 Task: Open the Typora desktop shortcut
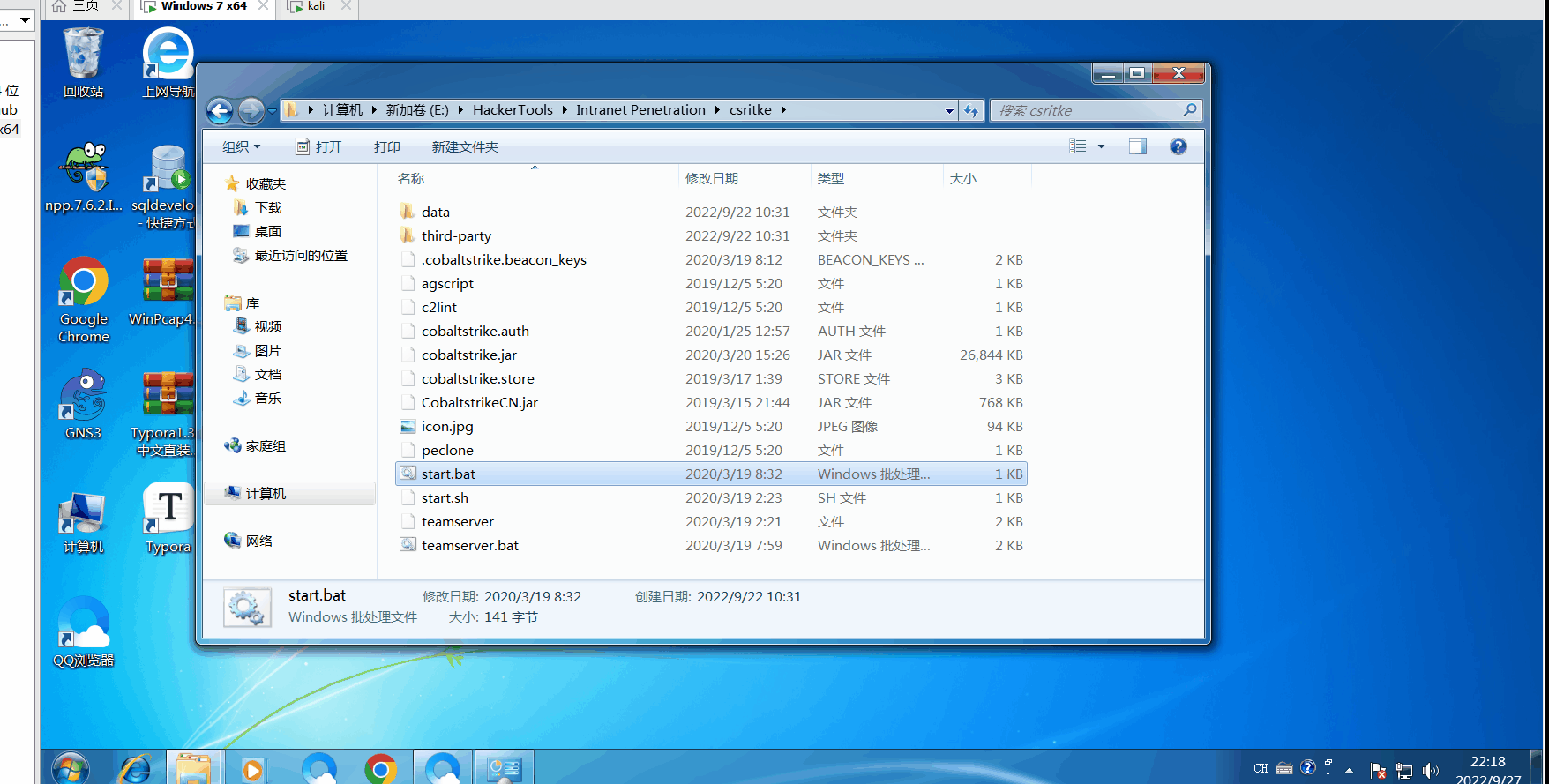168,519
